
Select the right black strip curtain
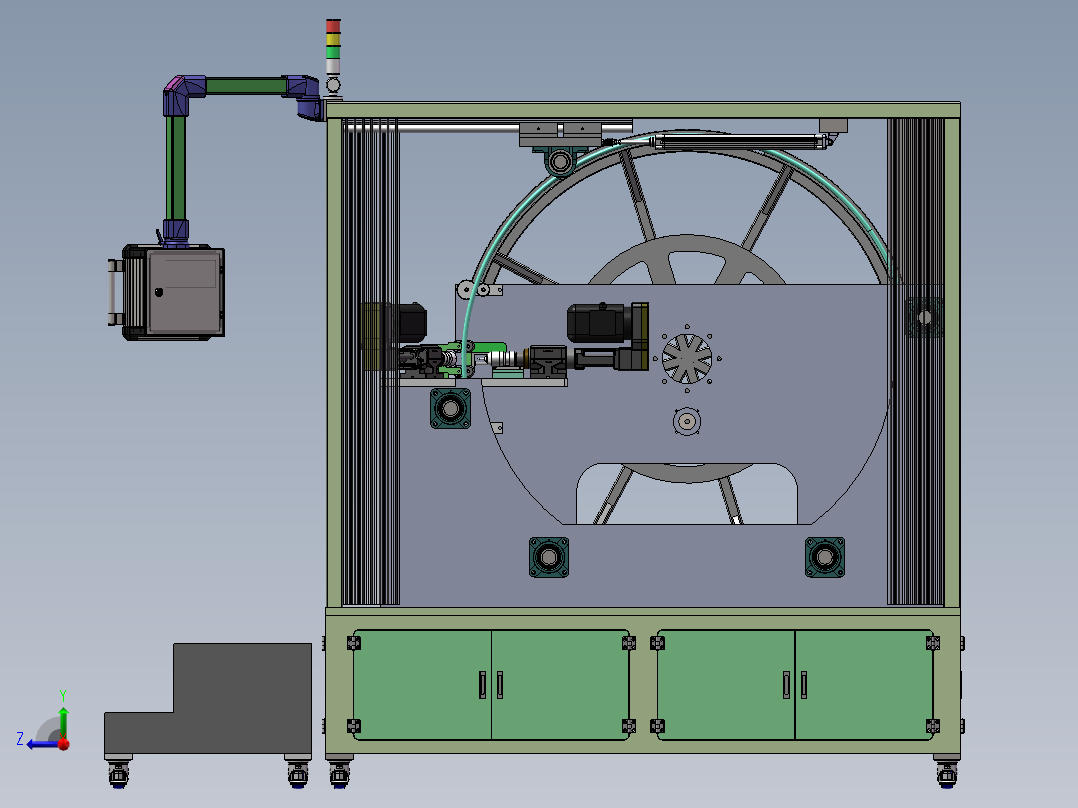coord(915,362)
